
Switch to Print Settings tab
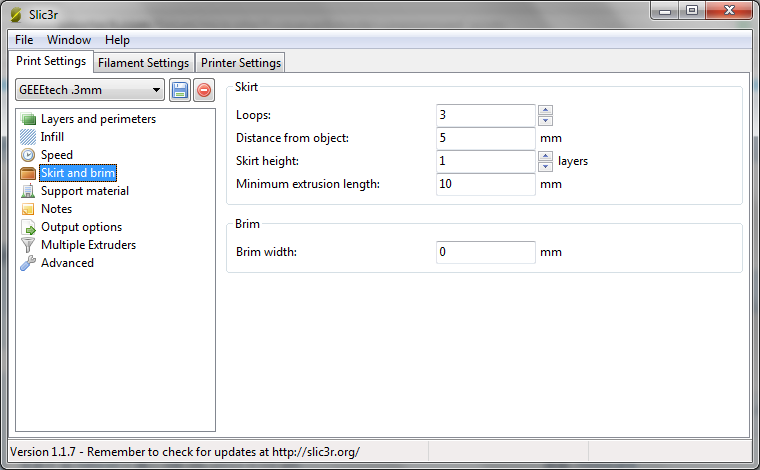coord(51,61)
